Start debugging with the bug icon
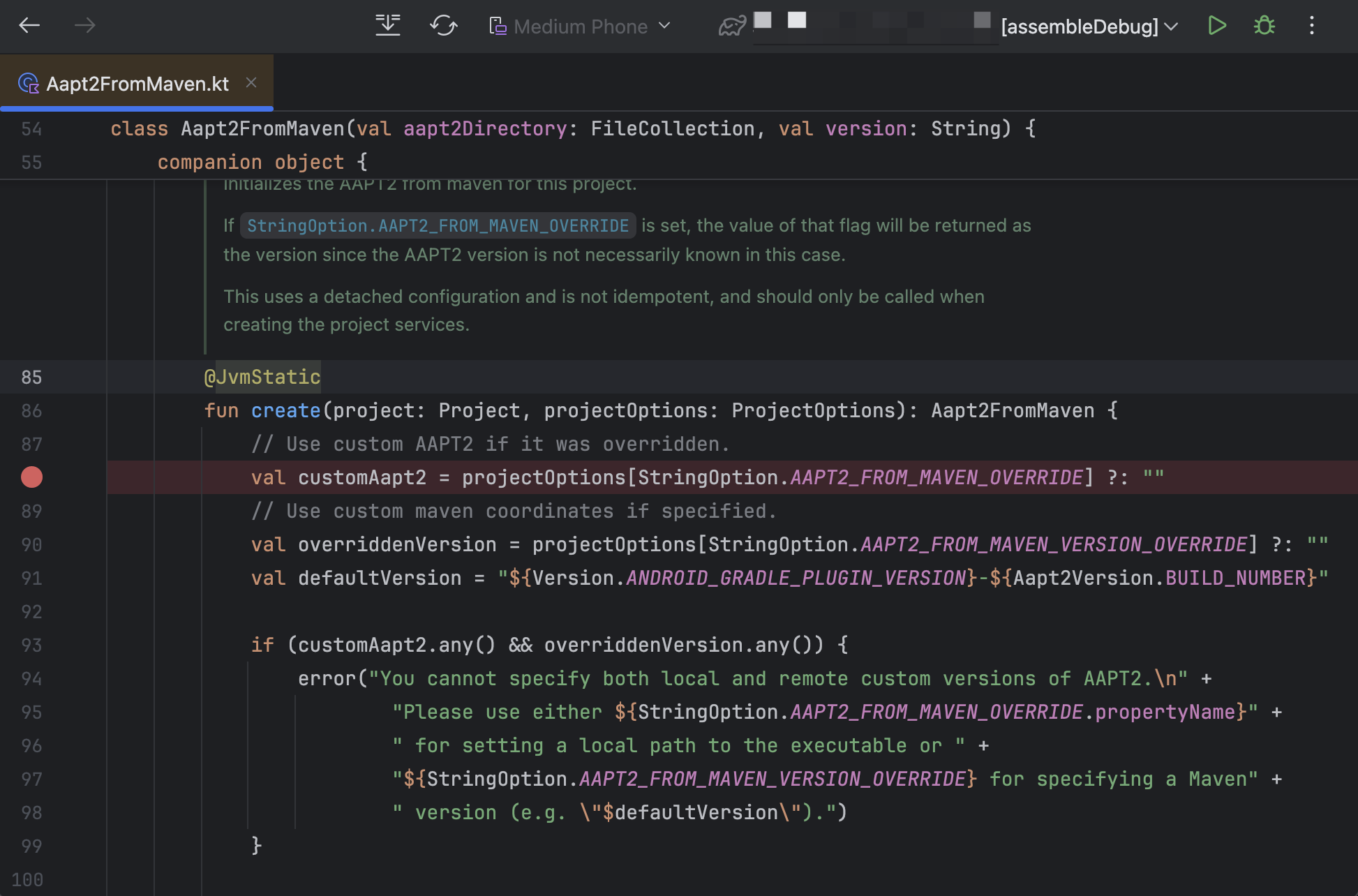Image resolution: width=1358 pixels, height=896 pixels. pos(1264,26)
